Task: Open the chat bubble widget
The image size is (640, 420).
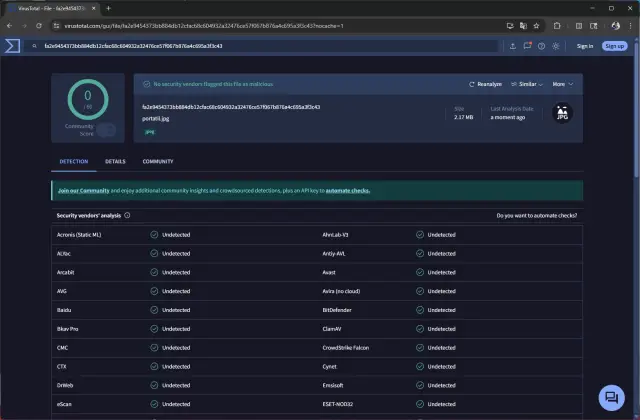Action: (x=609, y=396)
